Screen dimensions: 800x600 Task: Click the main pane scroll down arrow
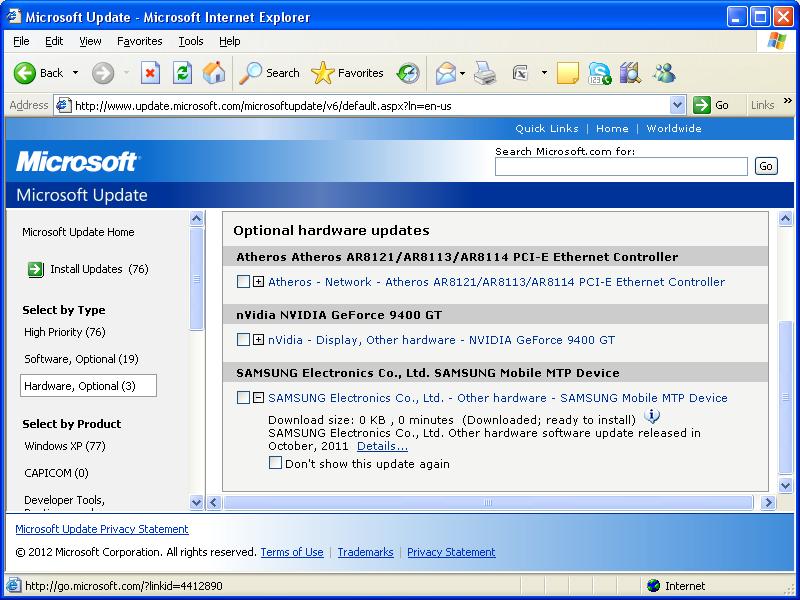785,486
